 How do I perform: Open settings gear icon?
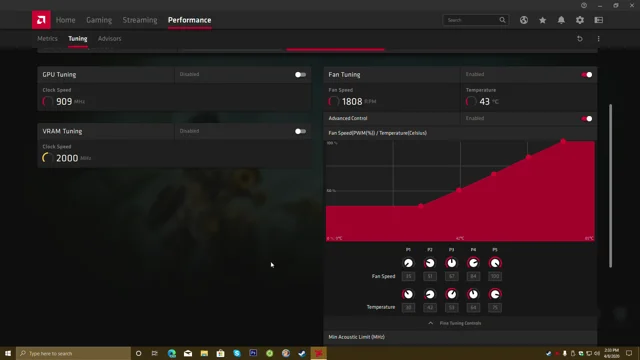580,20
